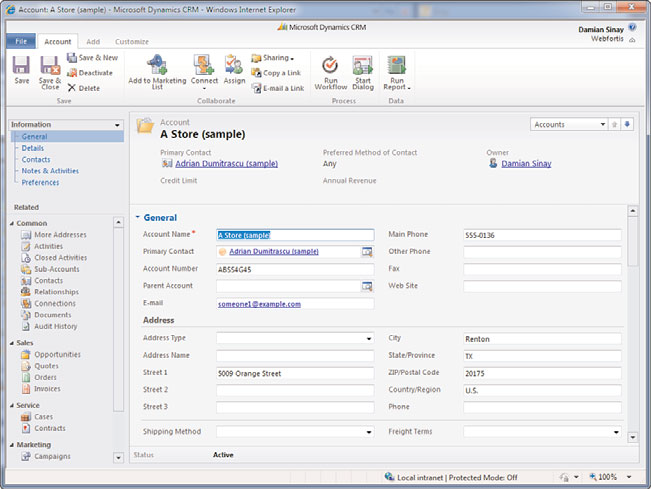The height and width of the screenshot is (489, 651).
Task: Deactivate the account record
Action: [x=90, y=73]
